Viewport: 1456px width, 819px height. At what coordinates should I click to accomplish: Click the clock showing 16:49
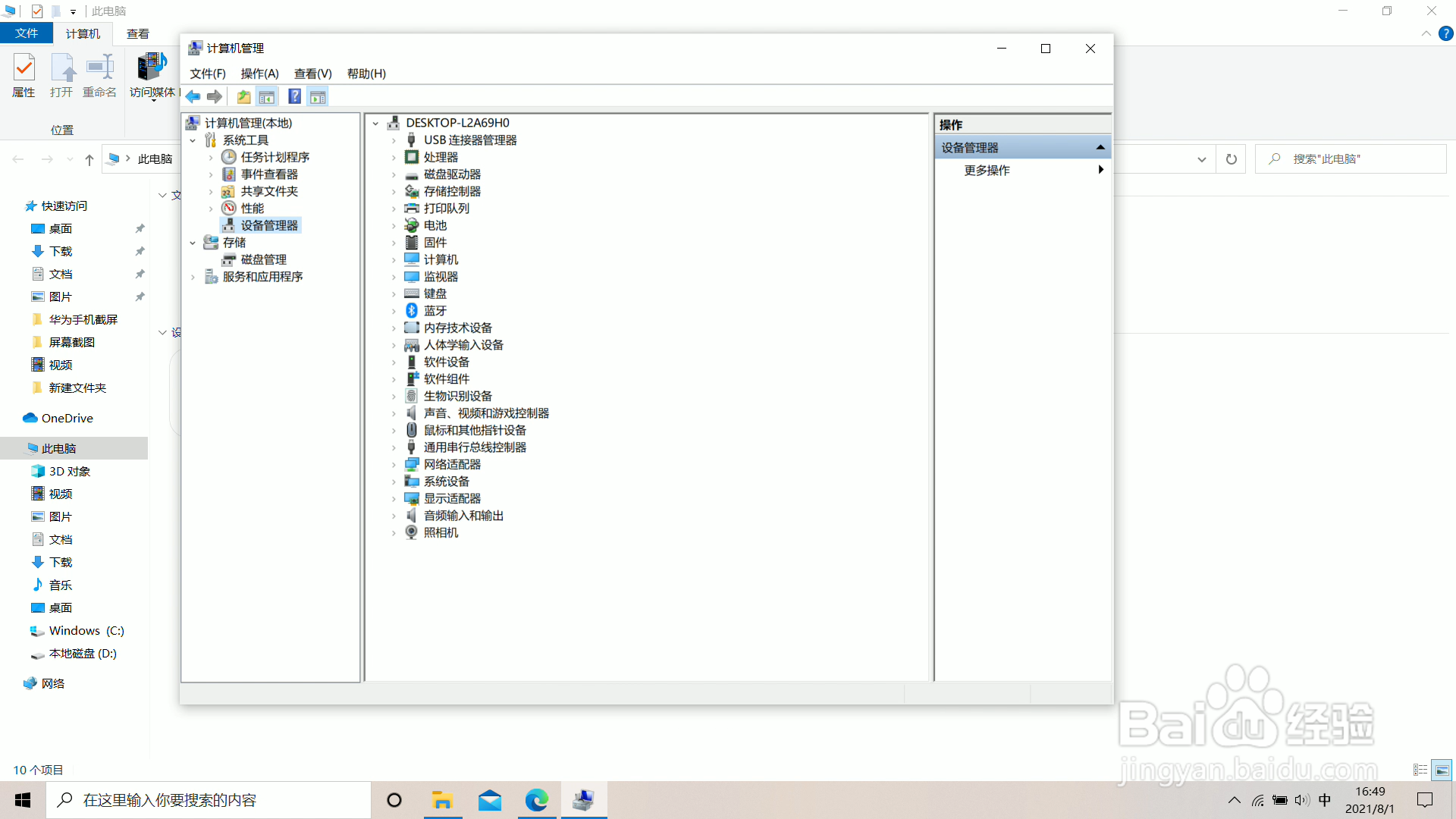(x=1370, y=792)
